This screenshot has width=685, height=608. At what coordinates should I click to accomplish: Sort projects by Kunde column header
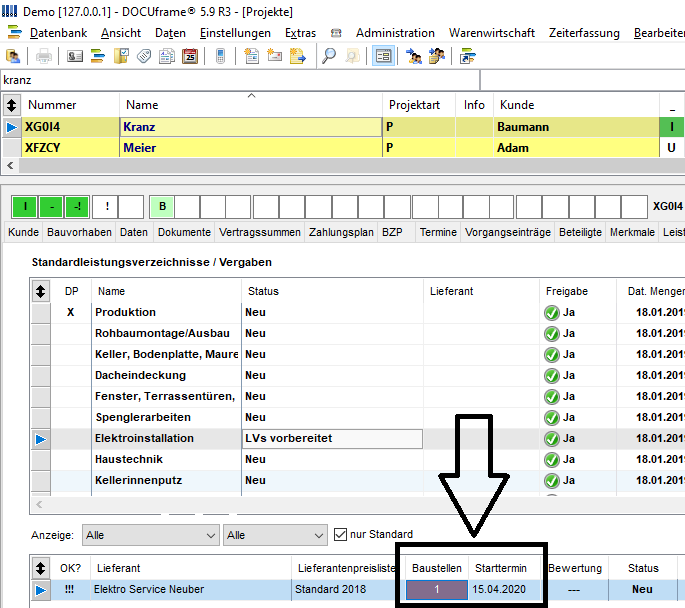pos(577,105)
